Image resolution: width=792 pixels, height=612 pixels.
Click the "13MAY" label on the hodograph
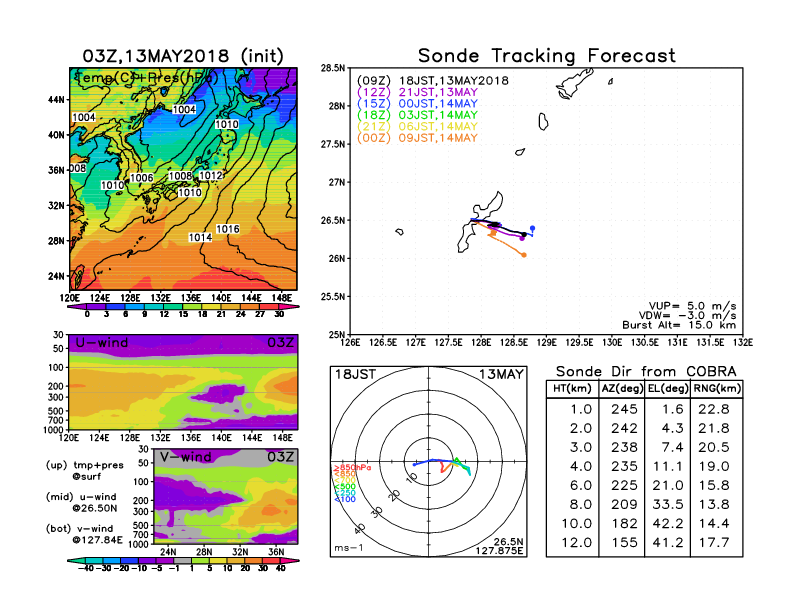coord(502,374)
